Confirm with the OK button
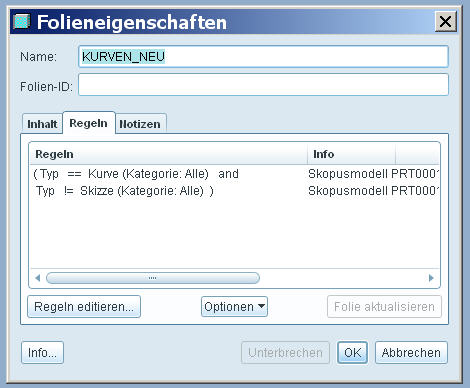Screen dimensions: 470x388 [x=352, y=353]
